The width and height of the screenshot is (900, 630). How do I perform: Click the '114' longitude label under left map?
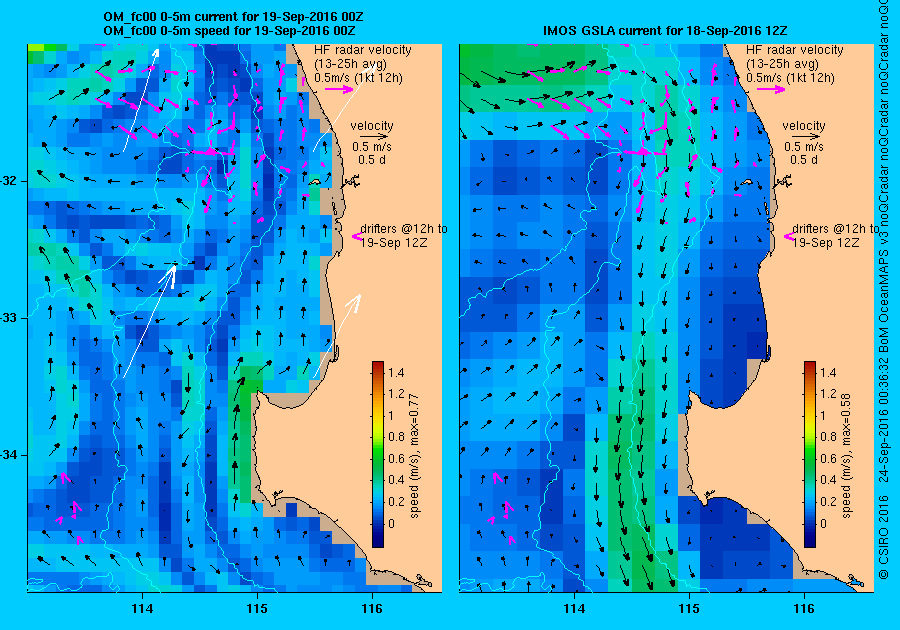click(142, 609)
